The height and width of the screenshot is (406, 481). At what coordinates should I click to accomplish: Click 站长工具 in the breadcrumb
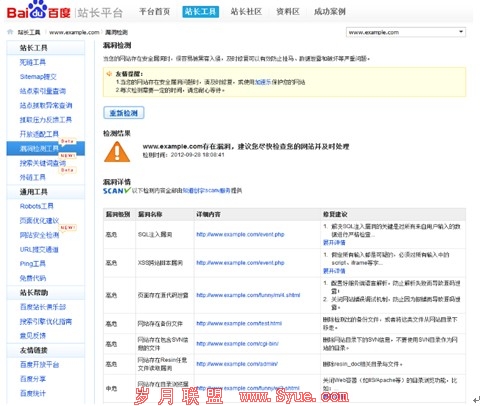(x=29, y=32)
